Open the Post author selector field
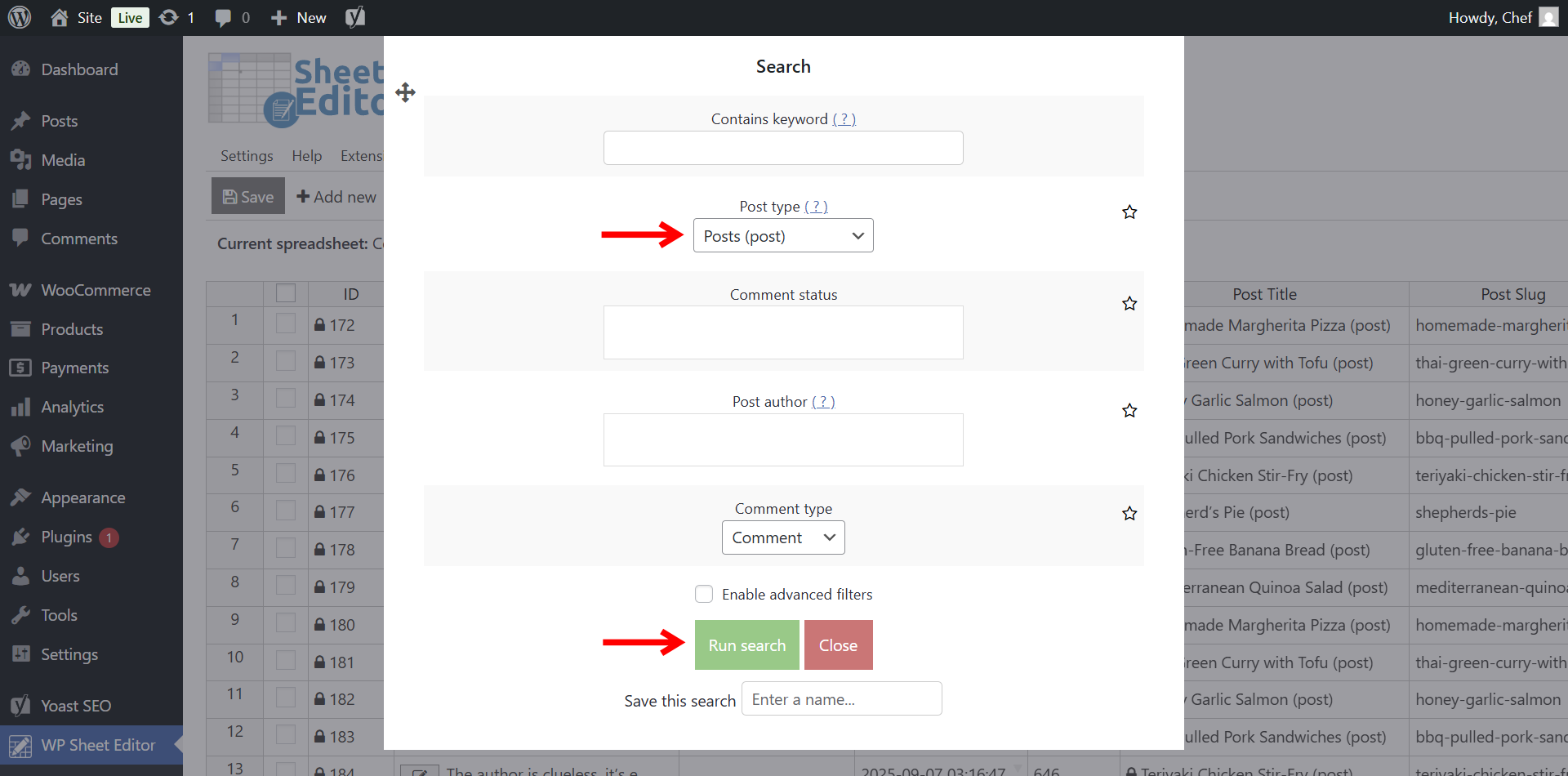This screenshot has width=1568, height=776. [x=783, y=439]
